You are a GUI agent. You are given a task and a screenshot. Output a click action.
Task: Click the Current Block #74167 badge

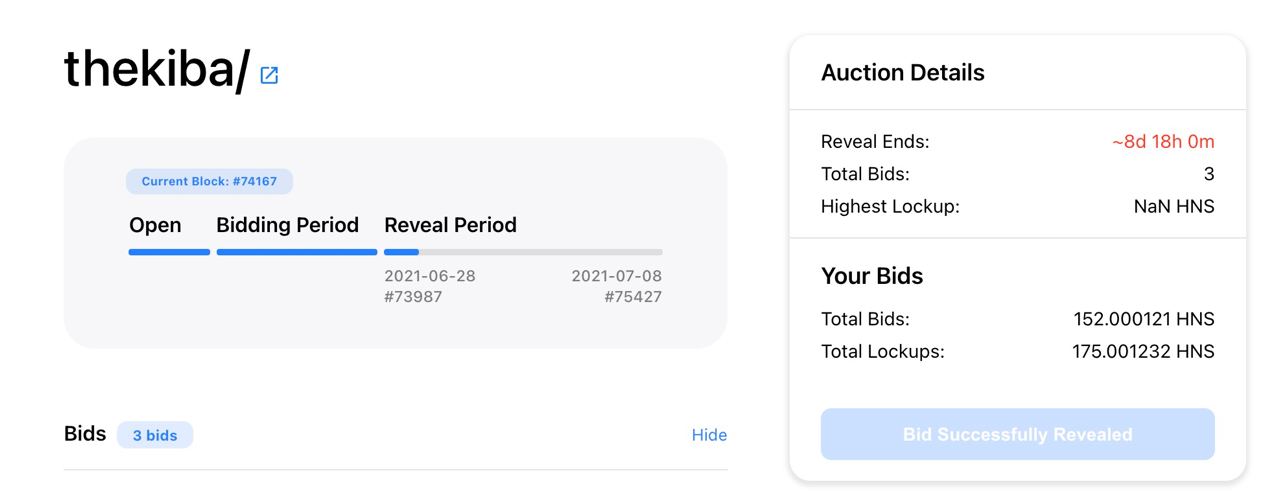[x=209, y=181]
